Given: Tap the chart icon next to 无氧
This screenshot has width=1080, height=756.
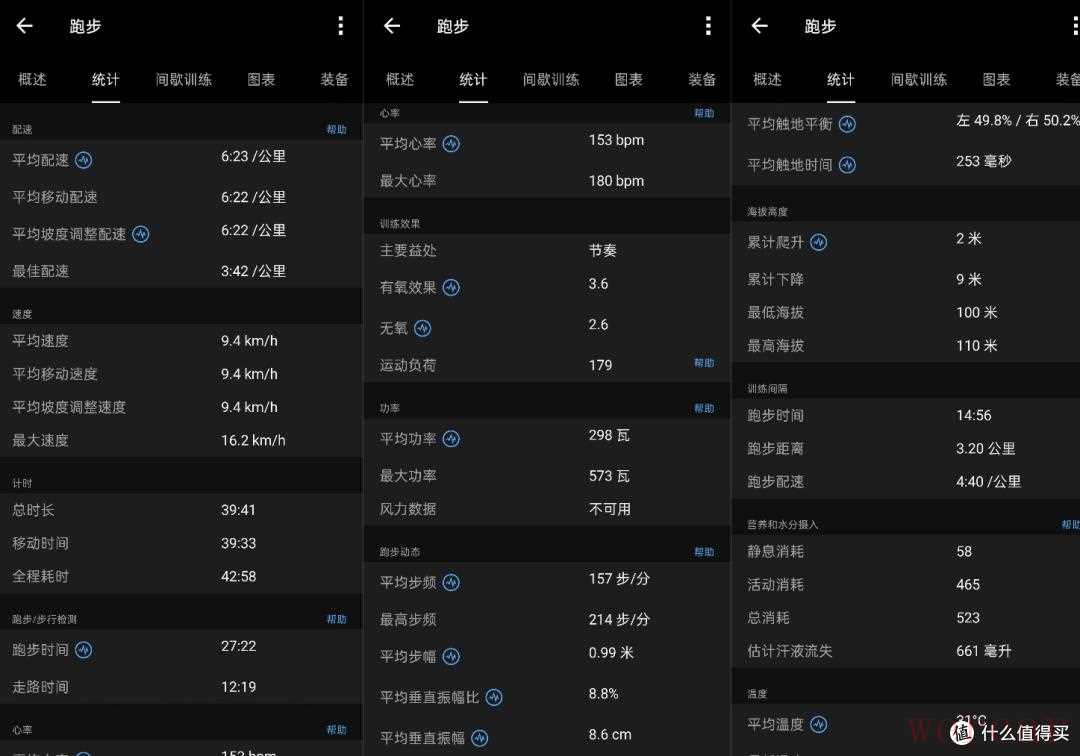Looking at the screenshot, I should pyautogui.click(x=422, y=328).
